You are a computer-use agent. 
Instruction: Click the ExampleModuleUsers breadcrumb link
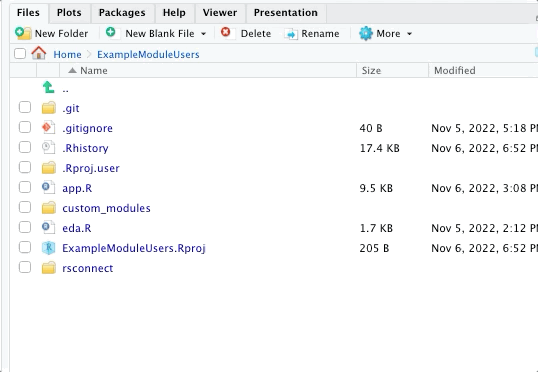click(x=148, y=55)
